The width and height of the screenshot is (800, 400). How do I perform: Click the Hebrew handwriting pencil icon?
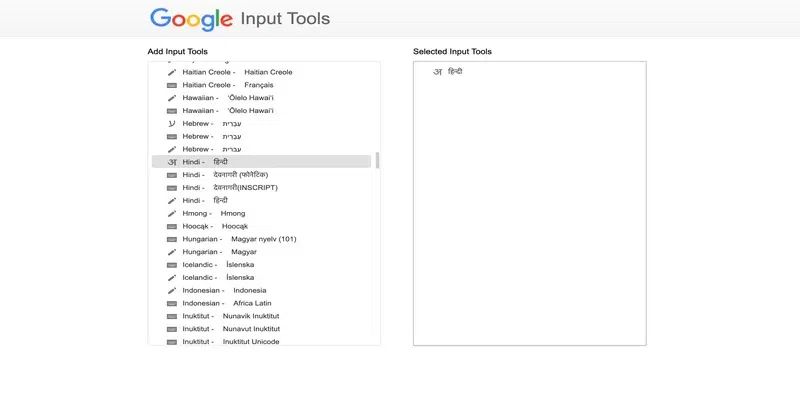[172, 149]
